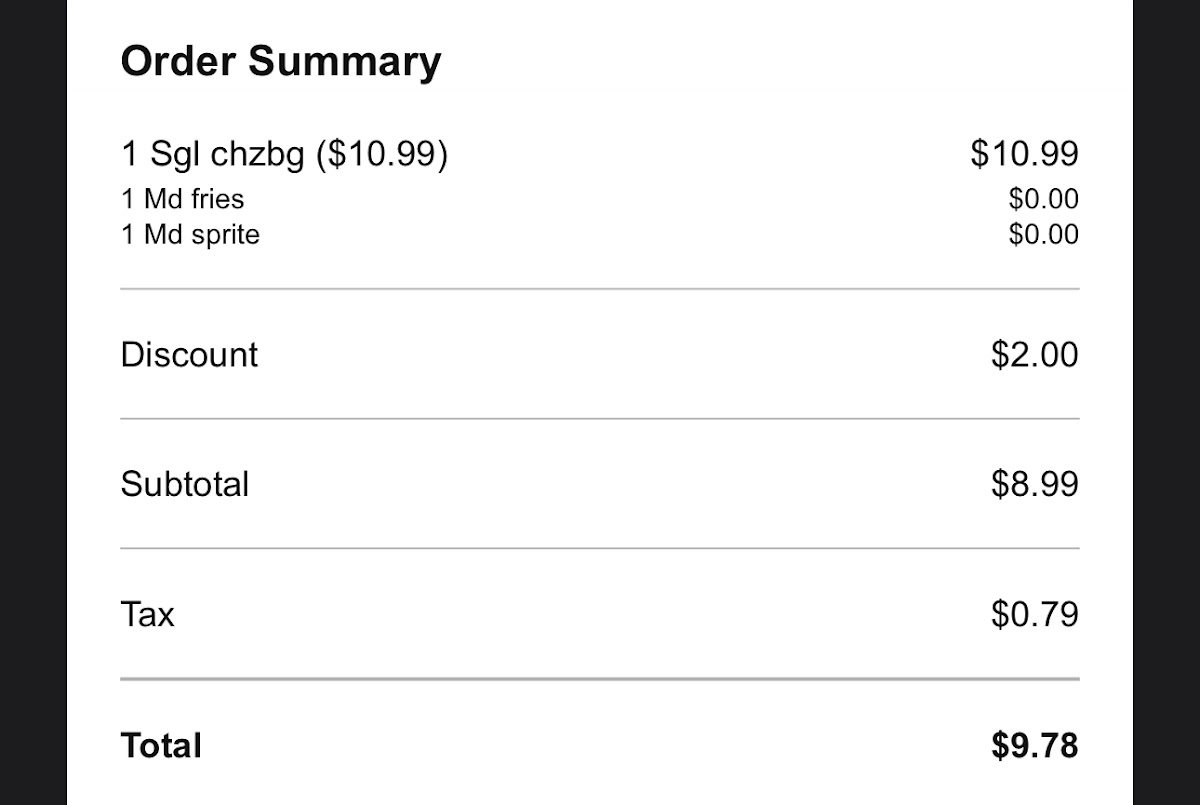Click the $8.99 subtotal amount

[1034, 484]
